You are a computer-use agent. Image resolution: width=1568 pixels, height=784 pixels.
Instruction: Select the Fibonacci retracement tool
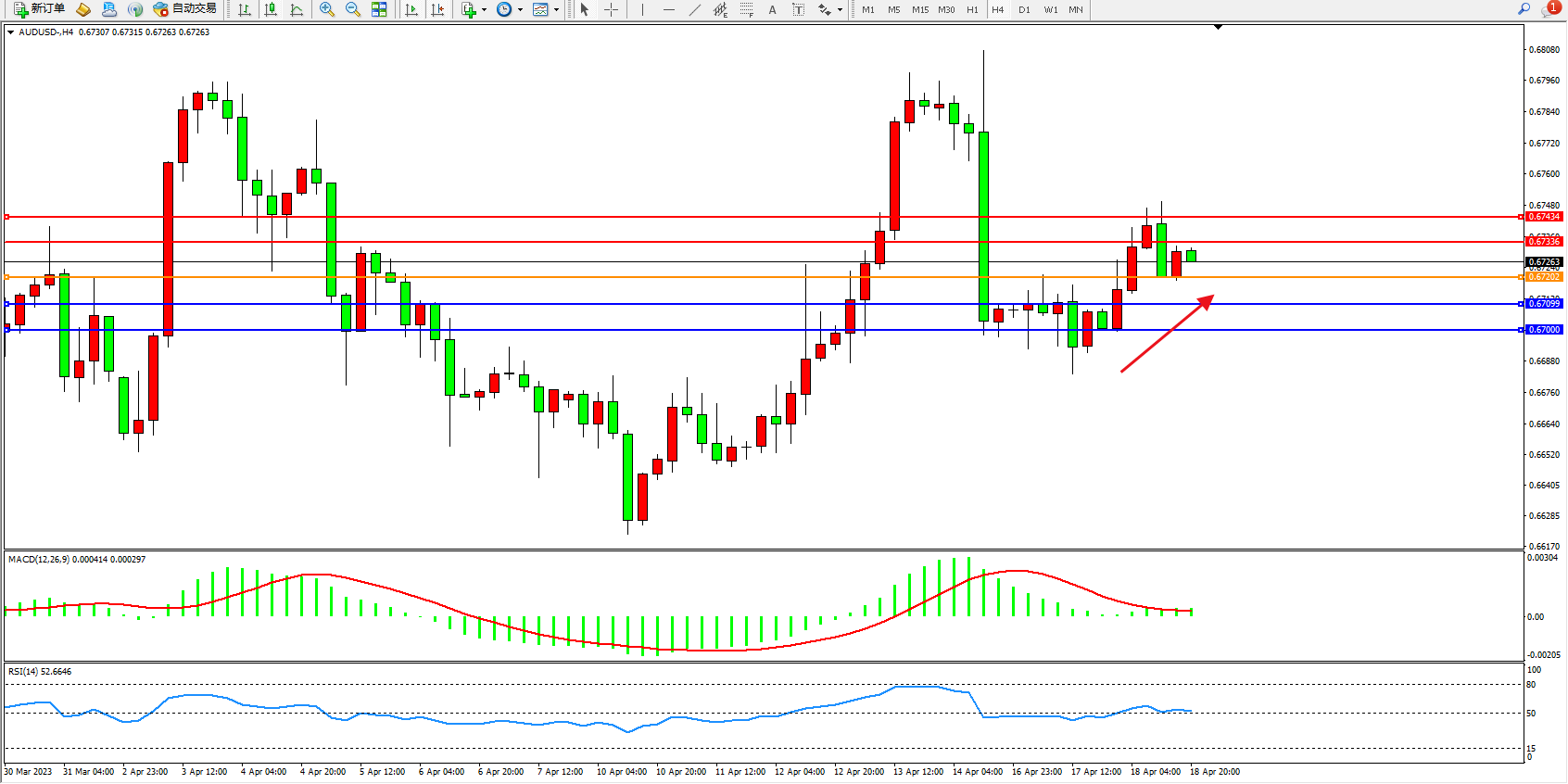point(746,9)
